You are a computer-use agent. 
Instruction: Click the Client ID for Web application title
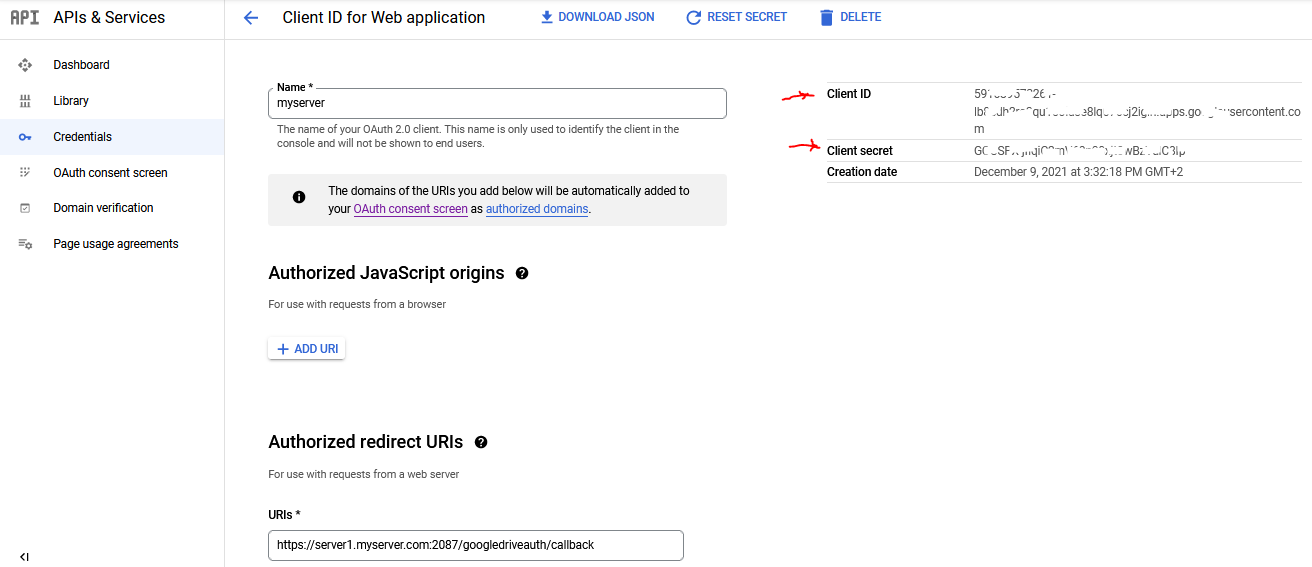click(384, 18)
